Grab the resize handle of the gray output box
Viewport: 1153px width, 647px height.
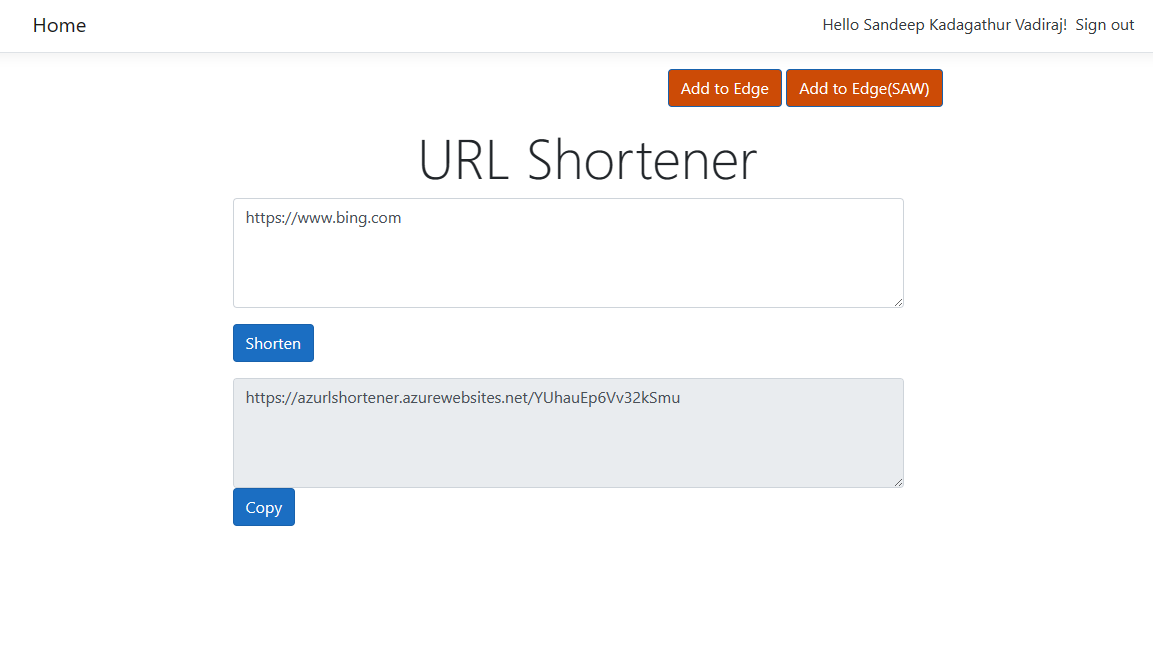point(898,482)
